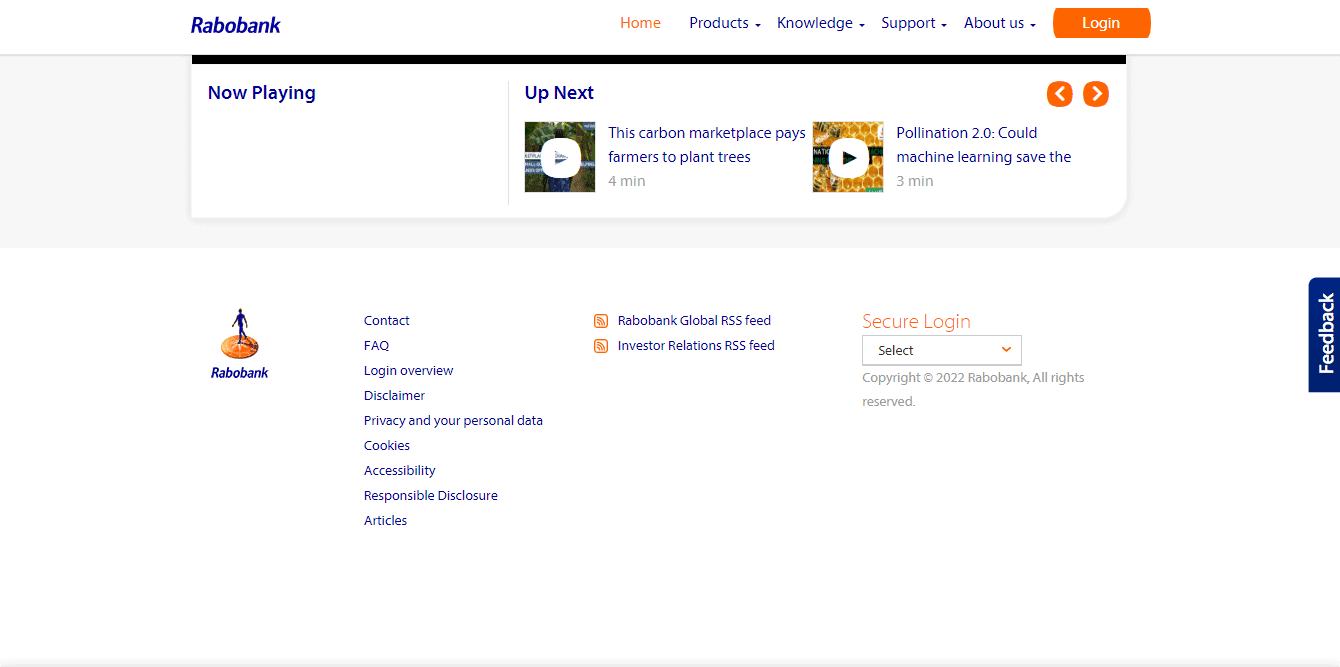
Task: Open the Articles footer link
Action: click(386, 521)
